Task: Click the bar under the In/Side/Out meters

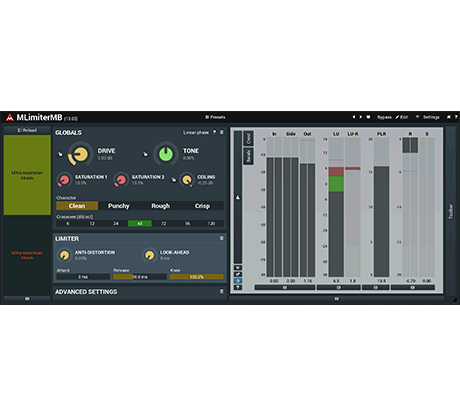Action: click(x=285, y=287)
